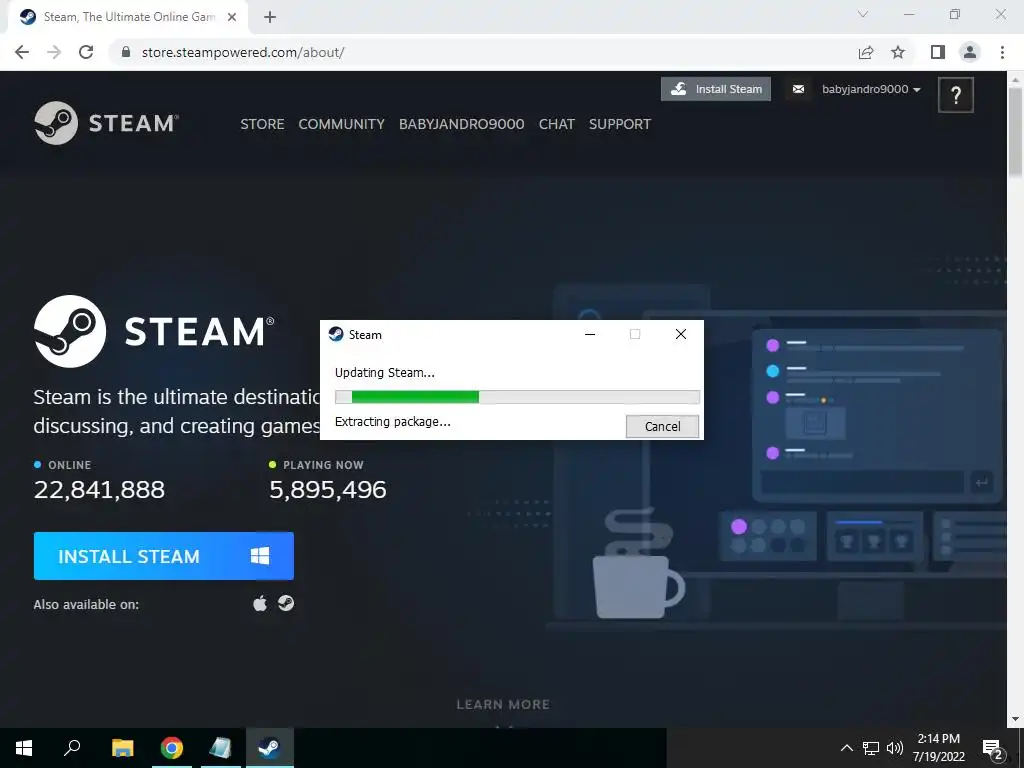Go to CHAT in Steam header
1024x768 pixels.
556,124
